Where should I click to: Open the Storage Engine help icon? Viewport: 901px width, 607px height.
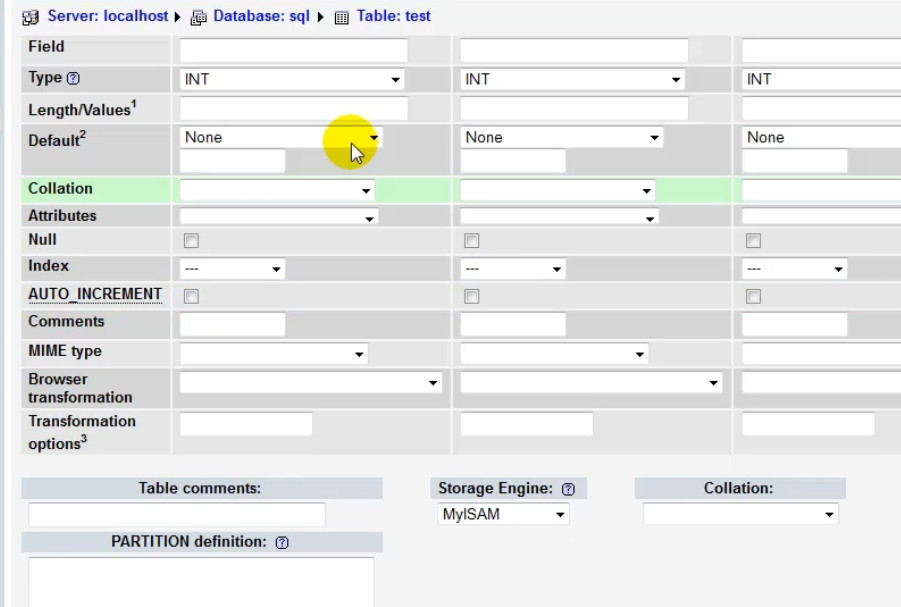(x=568, y=489)
